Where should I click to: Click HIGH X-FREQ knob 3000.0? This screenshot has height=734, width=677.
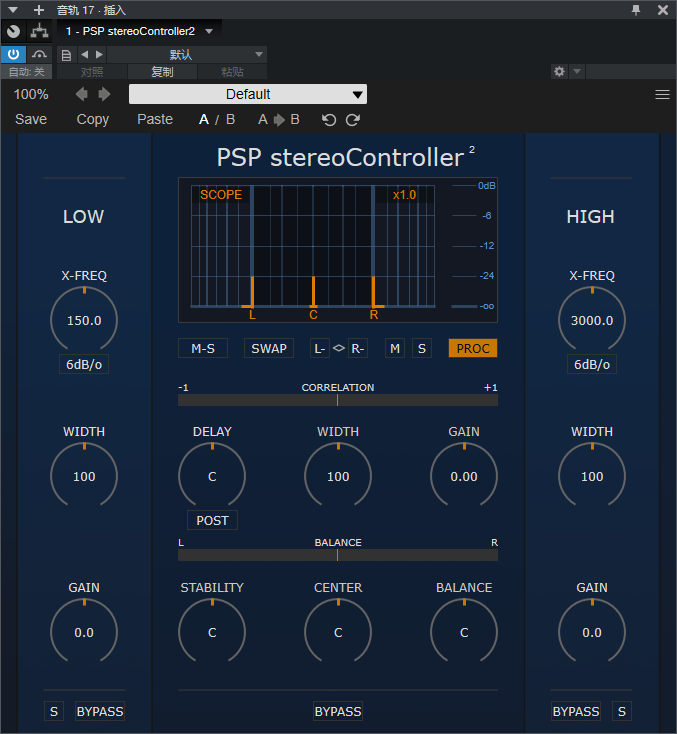click(592, 321)
